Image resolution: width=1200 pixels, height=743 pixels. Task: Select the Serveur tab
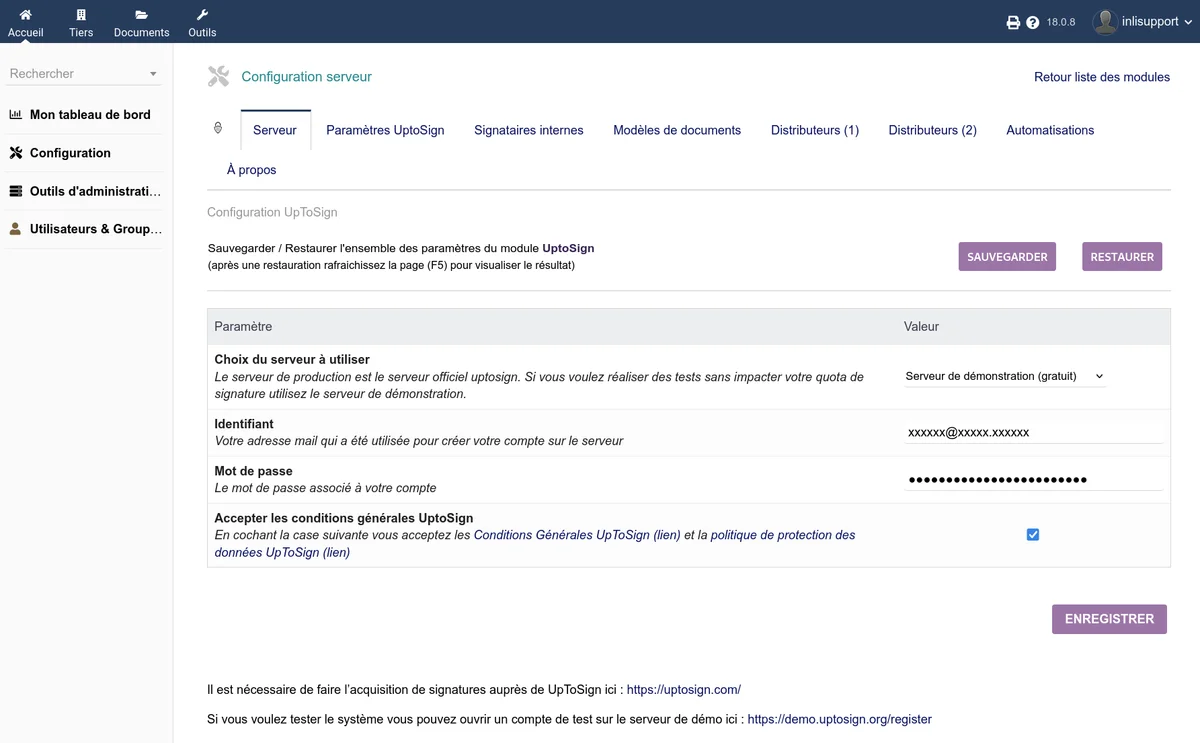tap(275, 130)
